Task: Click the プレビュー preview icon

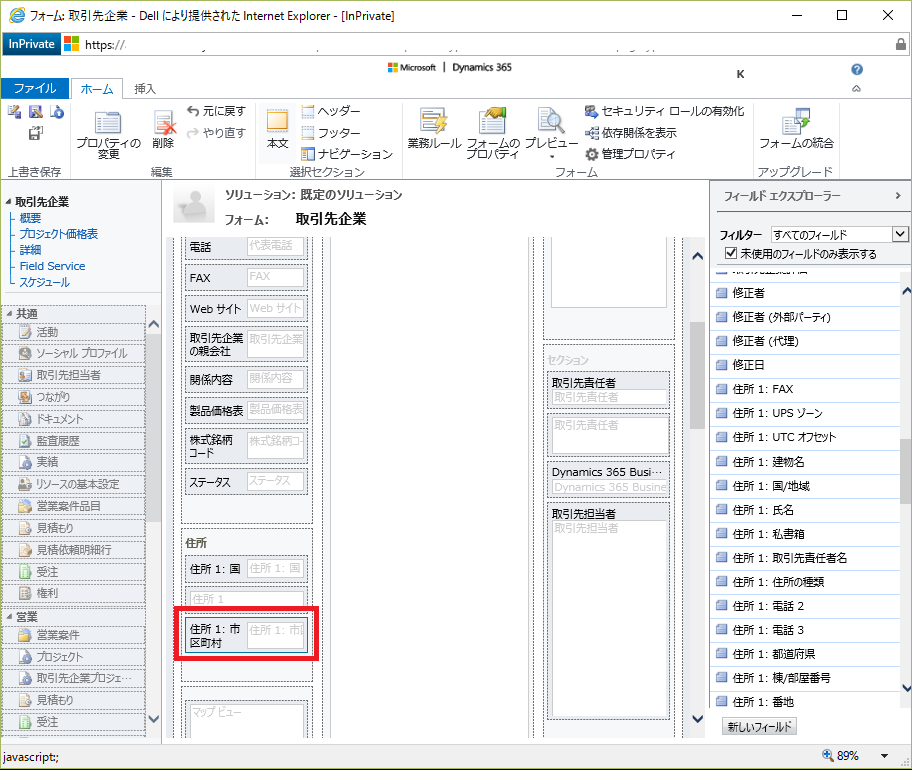Action: (x=551, y=122)
